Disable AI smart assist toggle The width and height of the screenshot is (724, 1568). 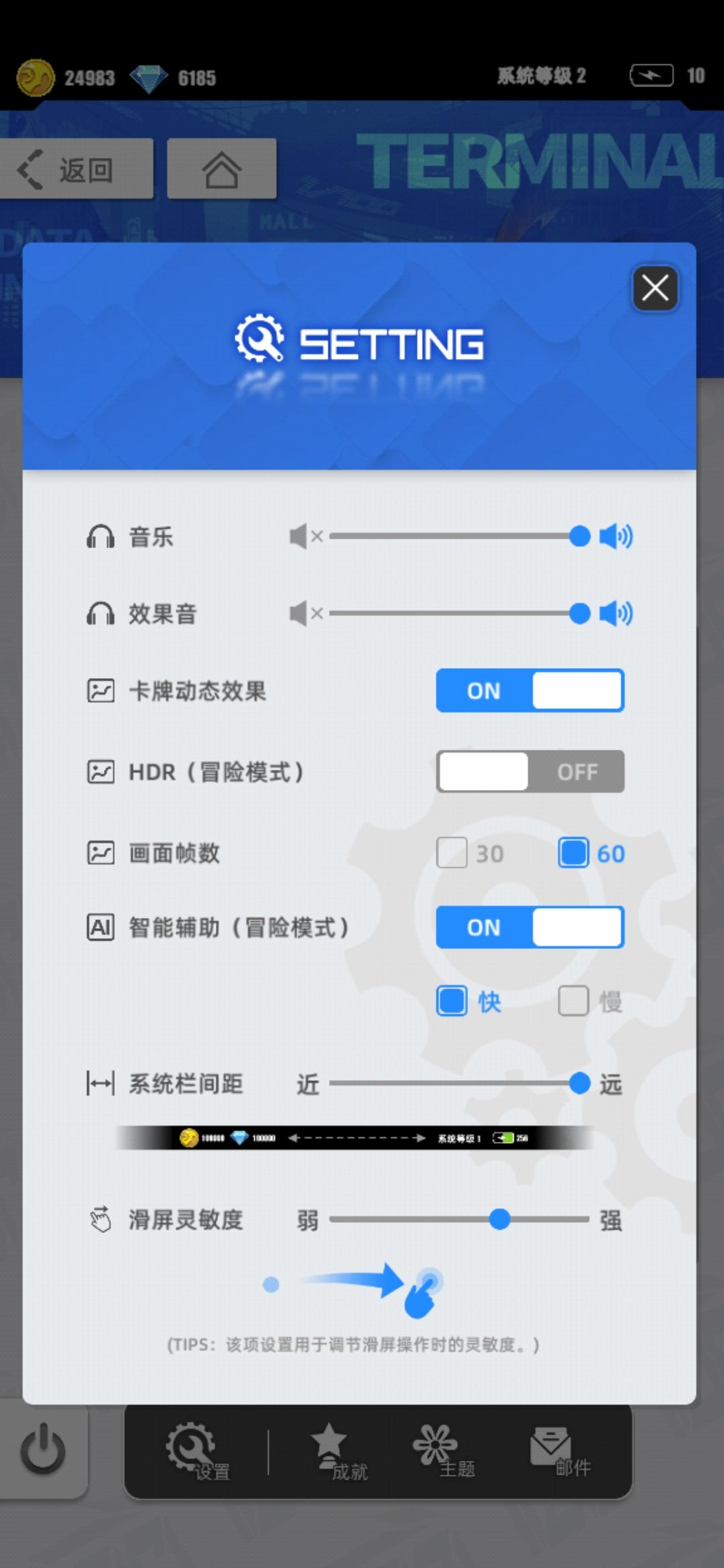(530, 927)
